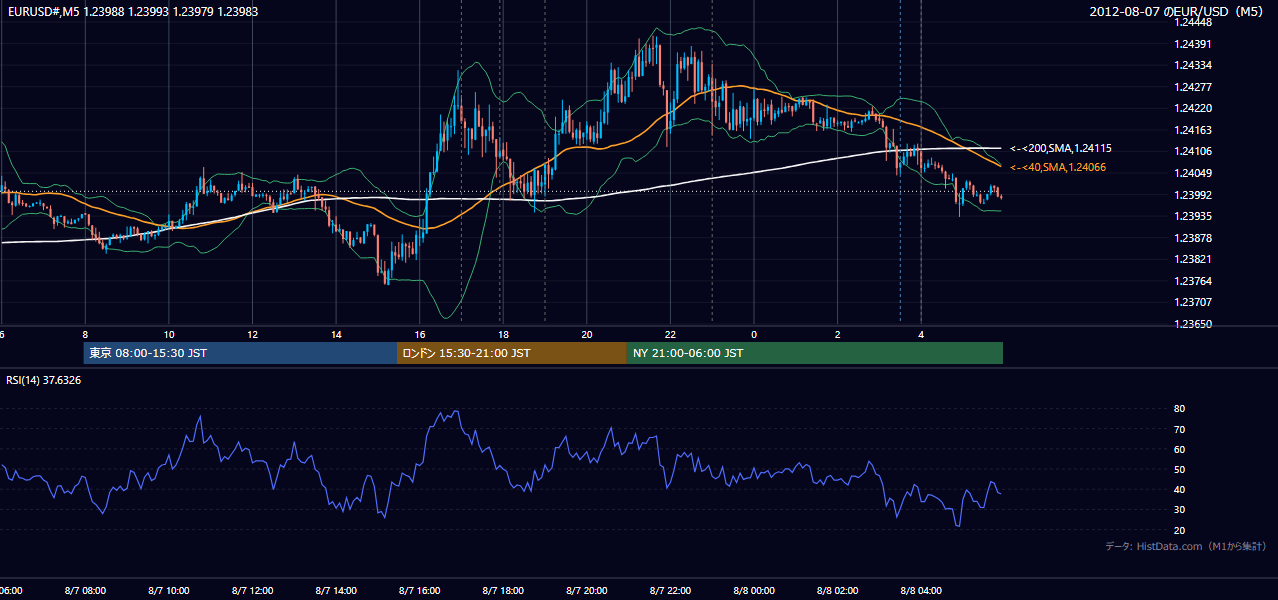Click the 8/8 00:00 time axis label
Screen dimensions: 1278x600
[754, 591]
